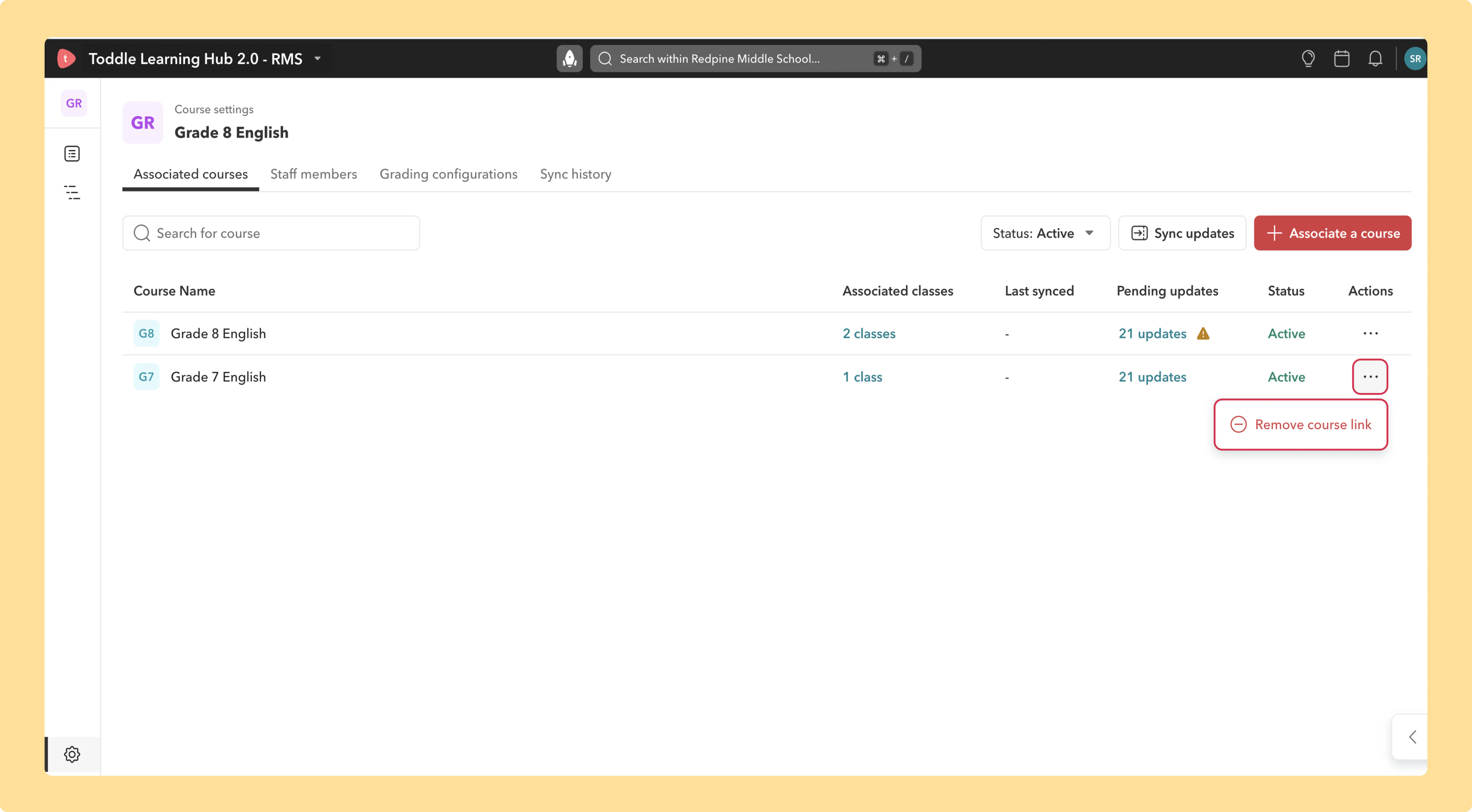Image resolution: width=1472 pixels, height=812 pixels.
Task: Click the Course Name column header
Action: tap(174, 290)
